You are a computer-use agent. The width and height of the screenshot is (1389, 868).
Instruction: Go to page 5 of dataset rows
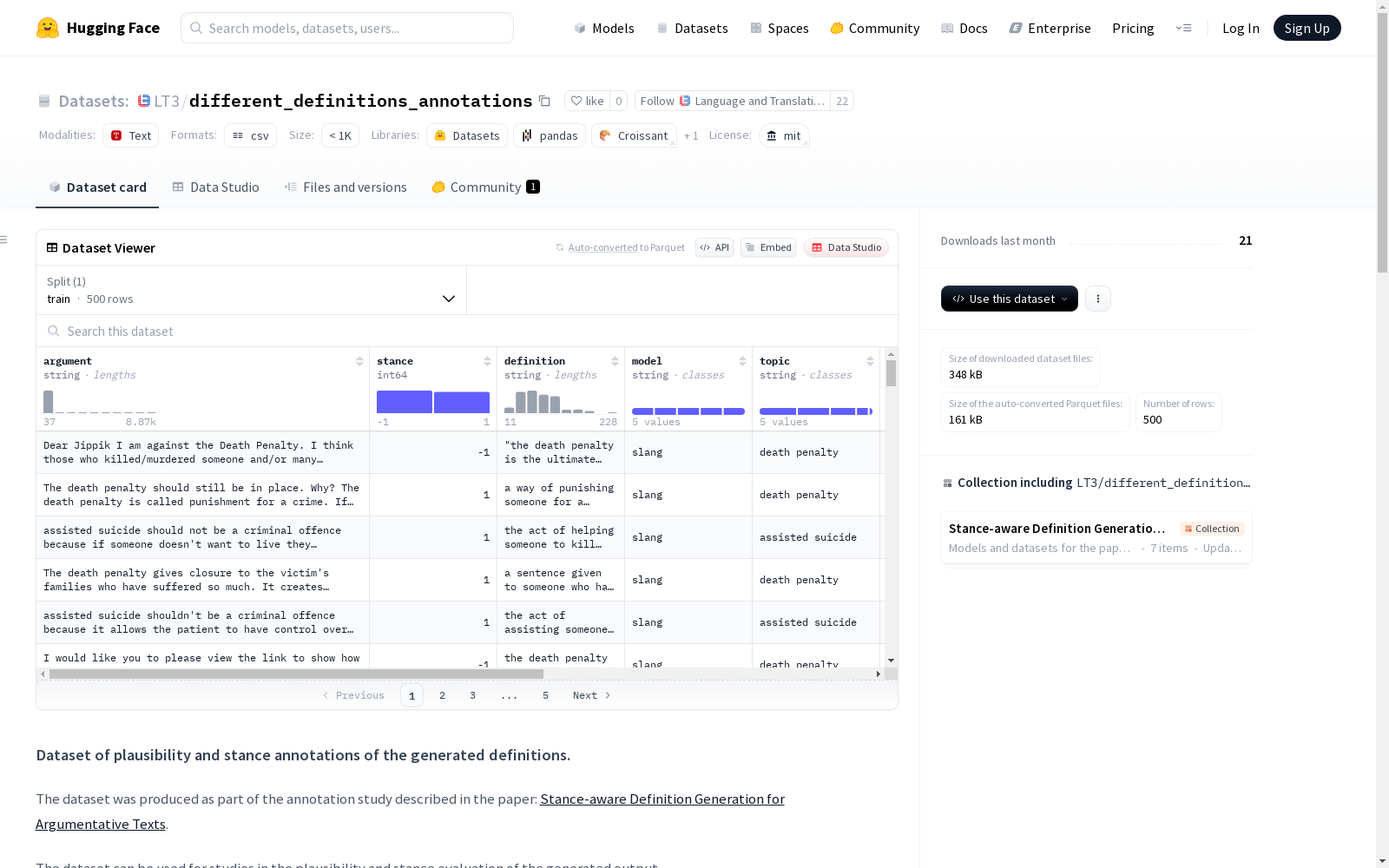coord(546,695)
